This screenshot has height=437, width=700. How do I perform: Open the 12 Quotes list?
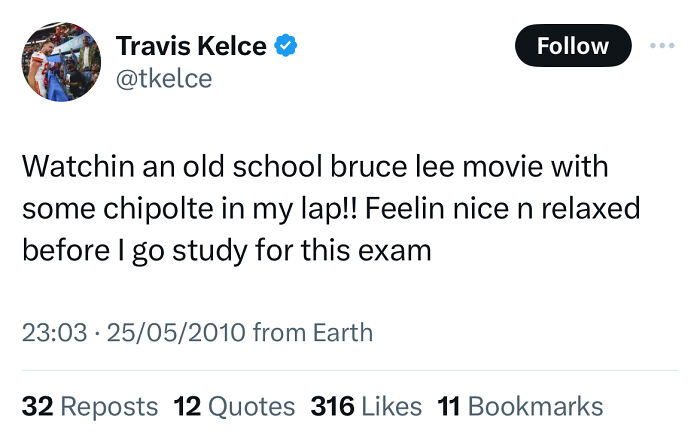click(234, 406)
